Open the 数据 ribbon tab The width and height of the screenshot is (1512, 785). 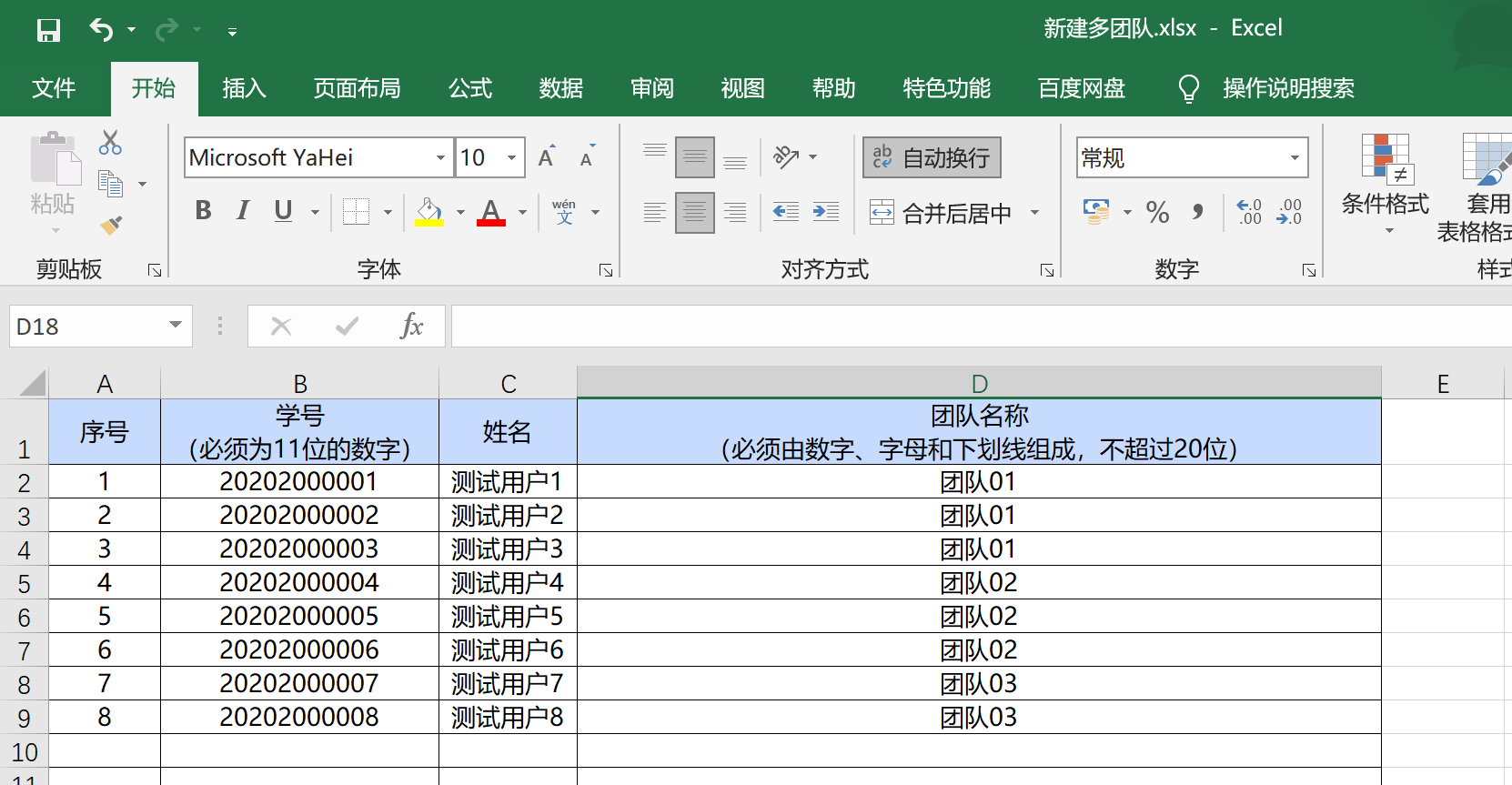561,88
